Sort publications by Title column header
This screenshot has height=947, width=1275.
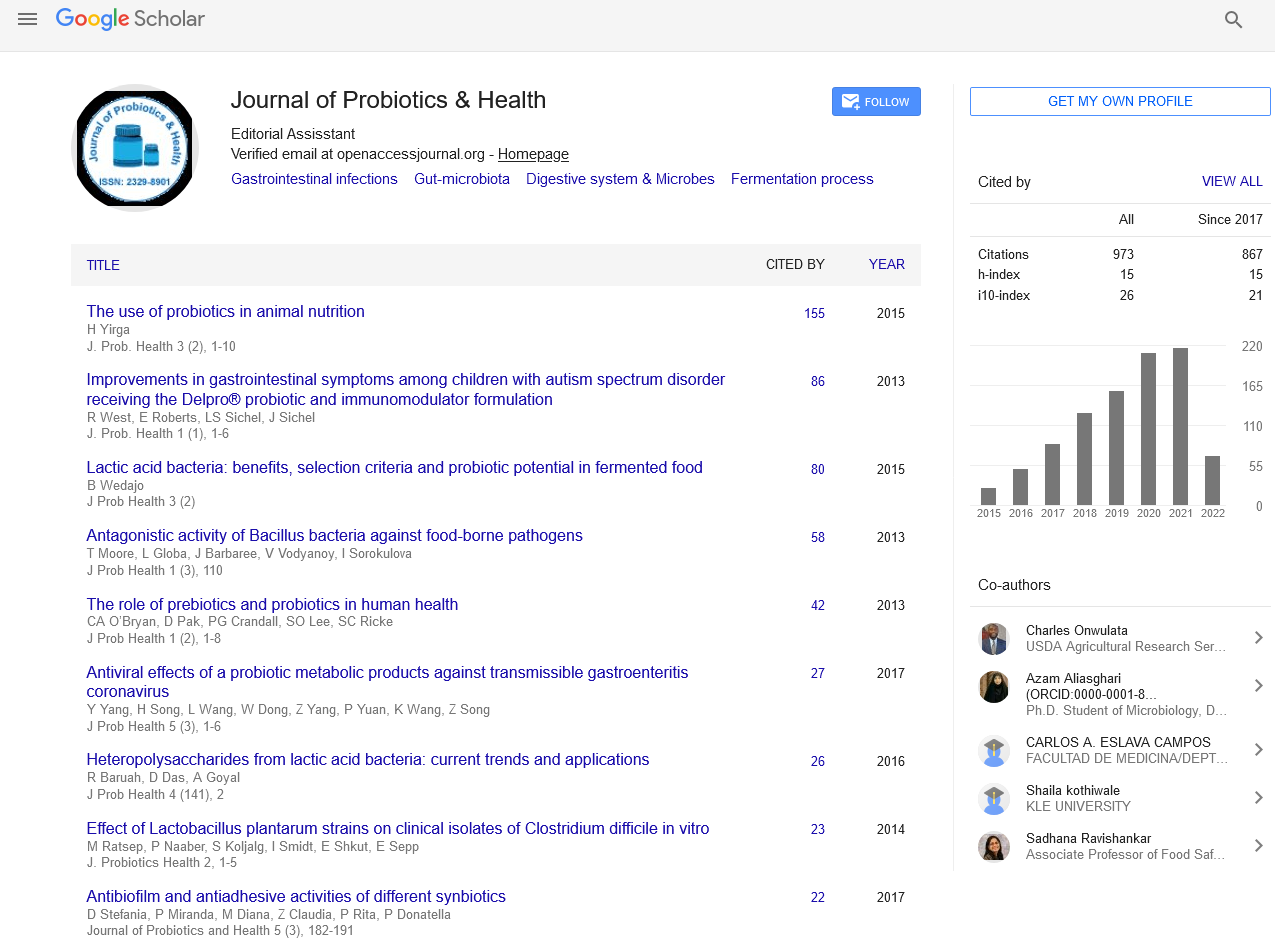[x=103, y=265]
